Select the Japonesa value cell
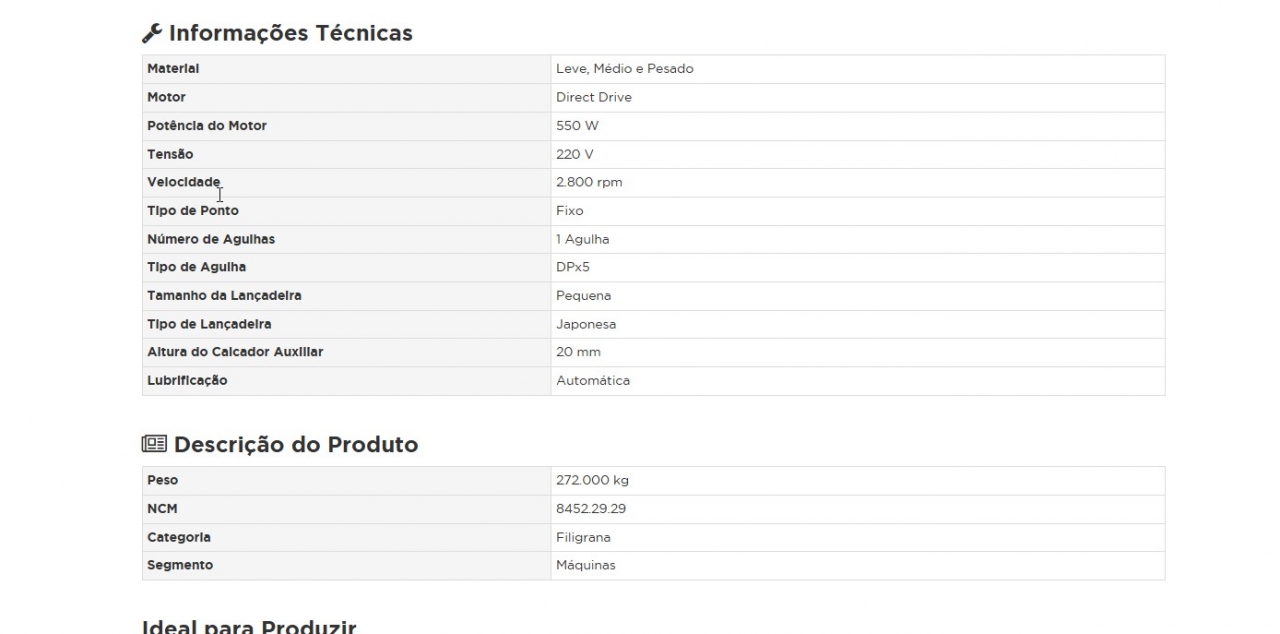 (x=586, y=324)
